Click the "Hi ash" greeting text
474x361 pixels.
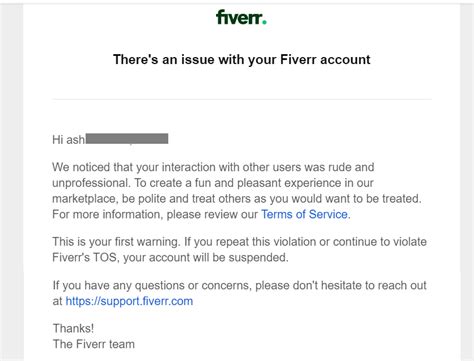click(69, 139)
